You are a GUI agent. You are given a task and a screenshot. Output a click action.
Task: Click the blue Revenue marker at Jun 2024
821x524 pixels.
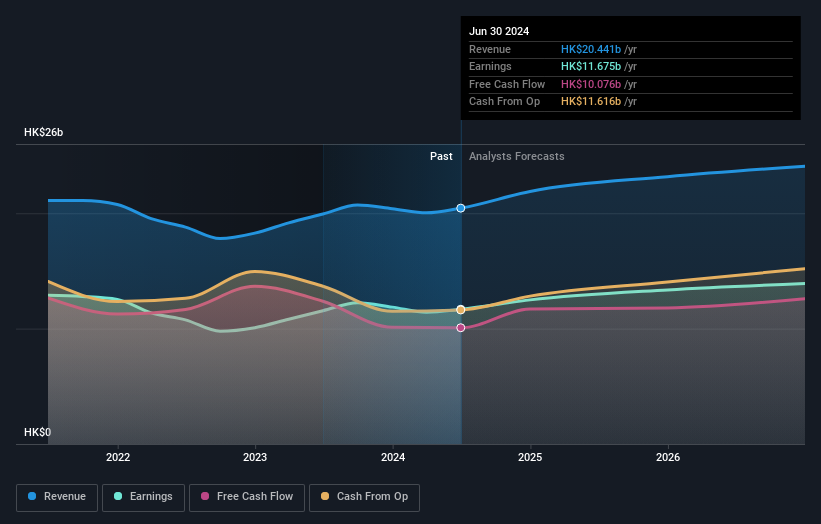point(461,208)
